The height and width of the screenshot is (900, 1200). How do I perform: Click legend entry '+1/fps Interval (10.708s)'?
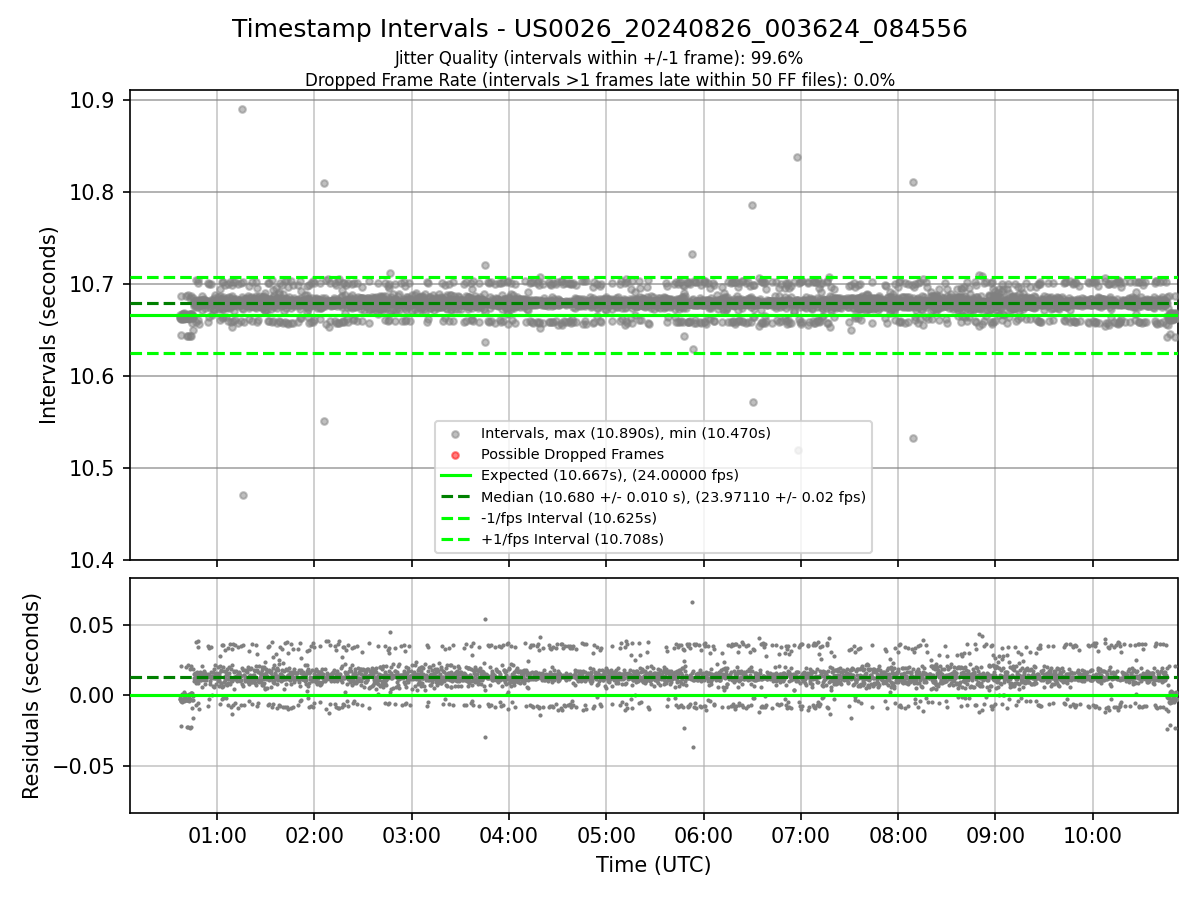(x=572, y=539)
